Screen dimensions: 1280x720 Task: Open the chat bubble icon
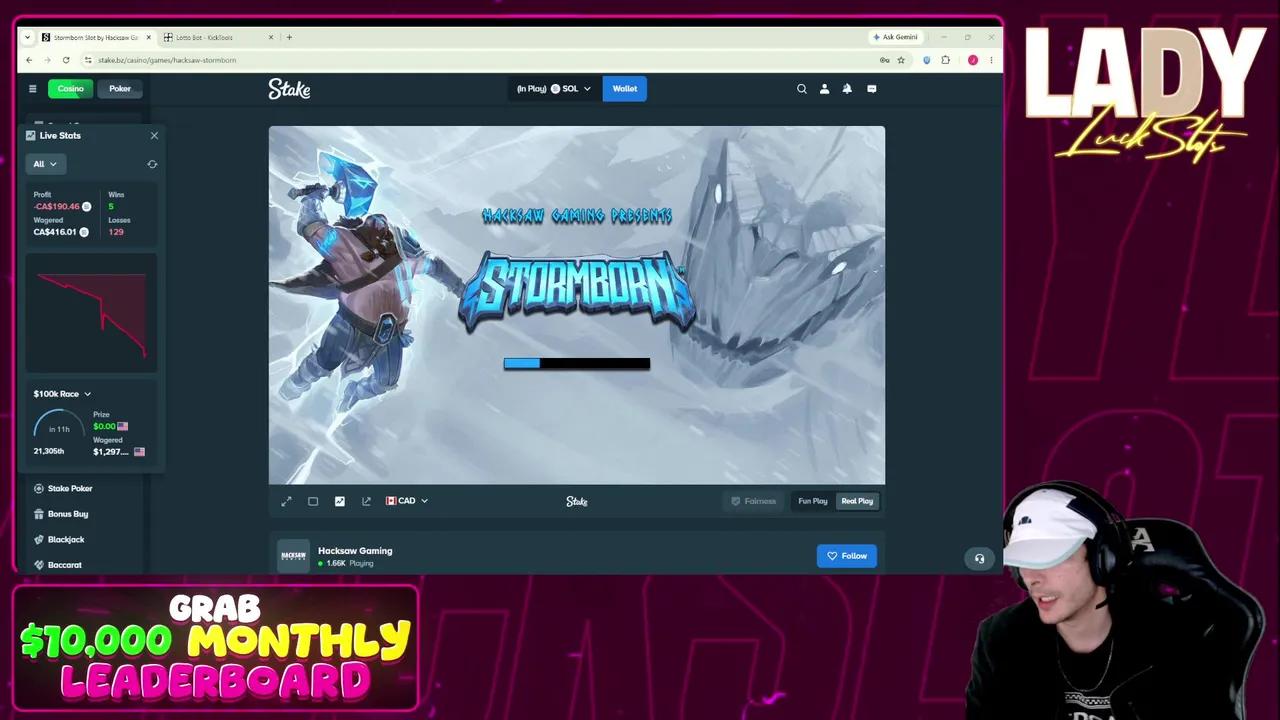871,89
